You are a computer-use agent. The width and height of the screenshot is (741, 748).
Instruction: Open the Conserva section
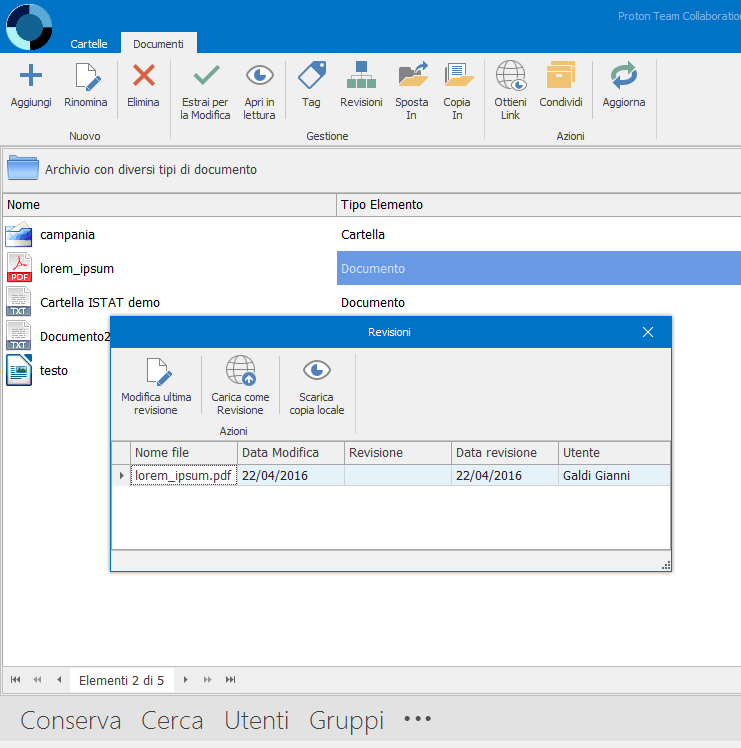click(x=71, y=720)
